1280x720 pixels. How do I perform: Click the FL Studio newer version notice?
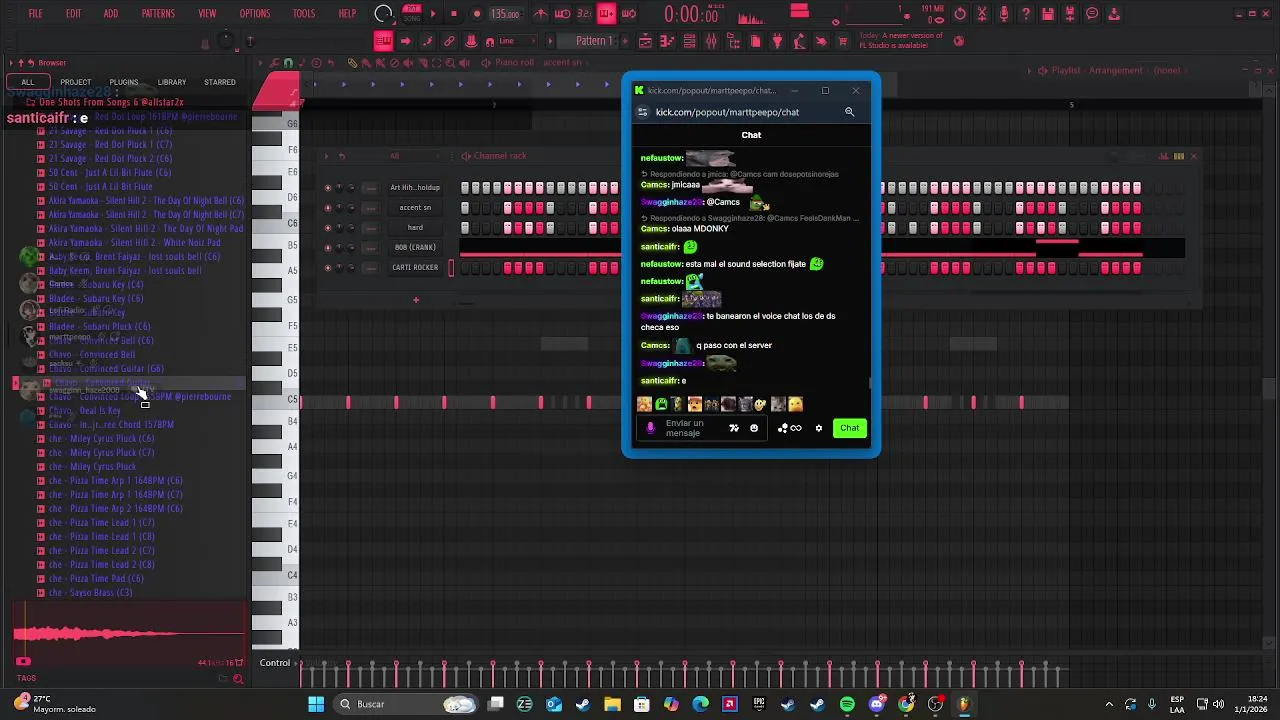pyautogui.click(x=901, y=40)
